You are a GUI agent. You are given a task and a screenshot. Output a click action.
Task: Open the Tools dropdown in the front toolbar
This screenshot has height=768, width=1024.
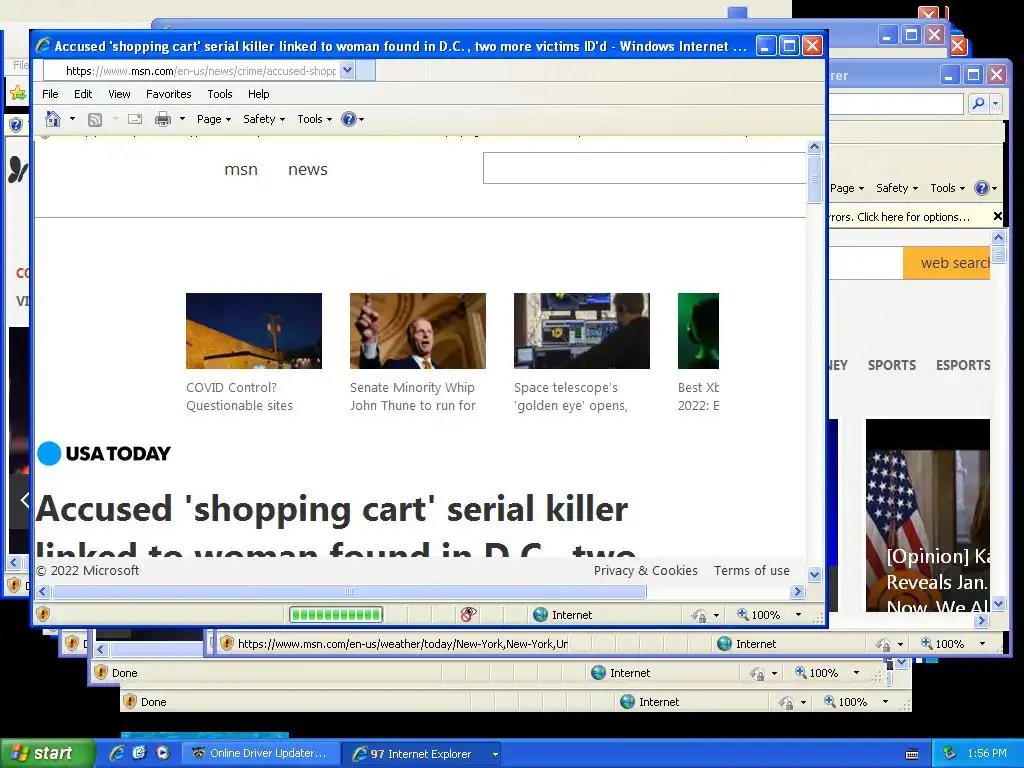pos(315,119)
